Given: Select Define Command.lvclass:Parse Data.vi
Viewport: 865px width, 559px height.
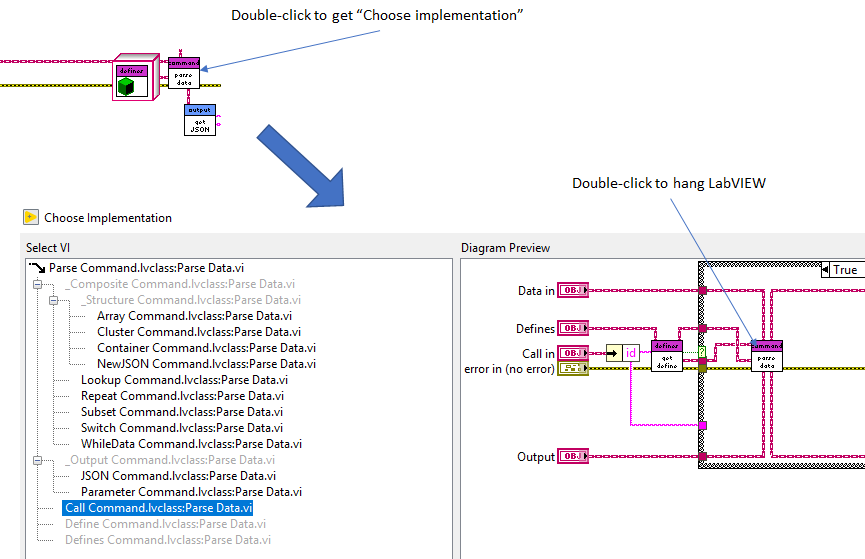Looking at the screenshot, I should [x=165, y=524].
